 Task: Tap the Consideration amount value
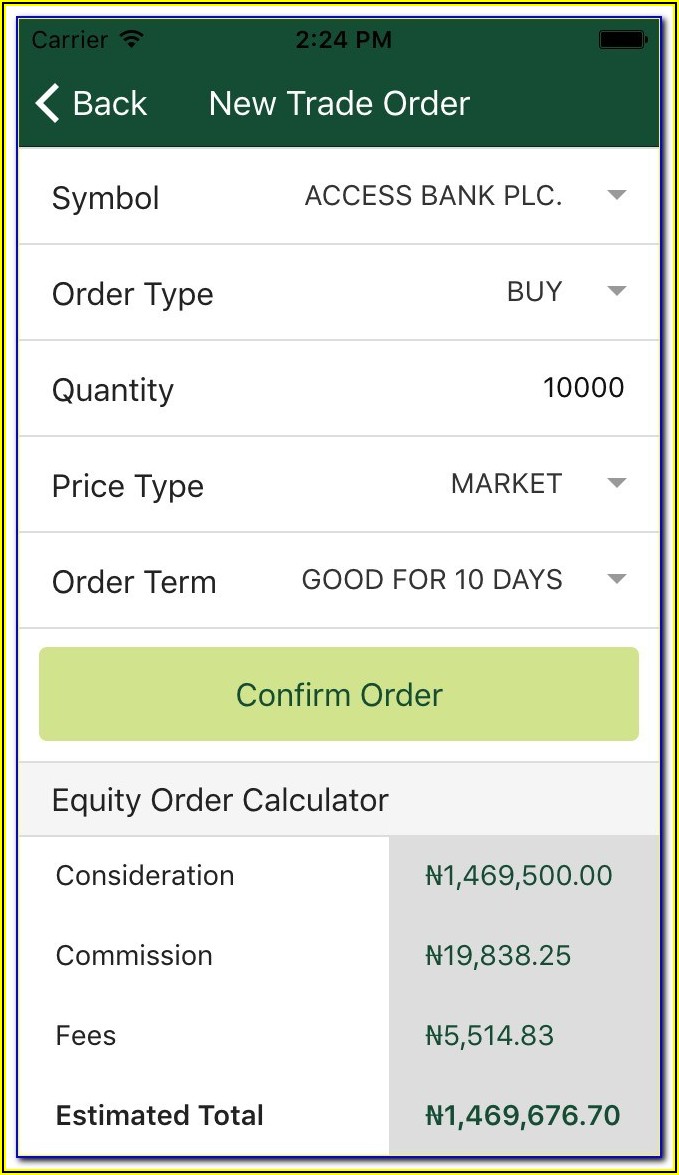pyautogui.click(x=519, y=876)
